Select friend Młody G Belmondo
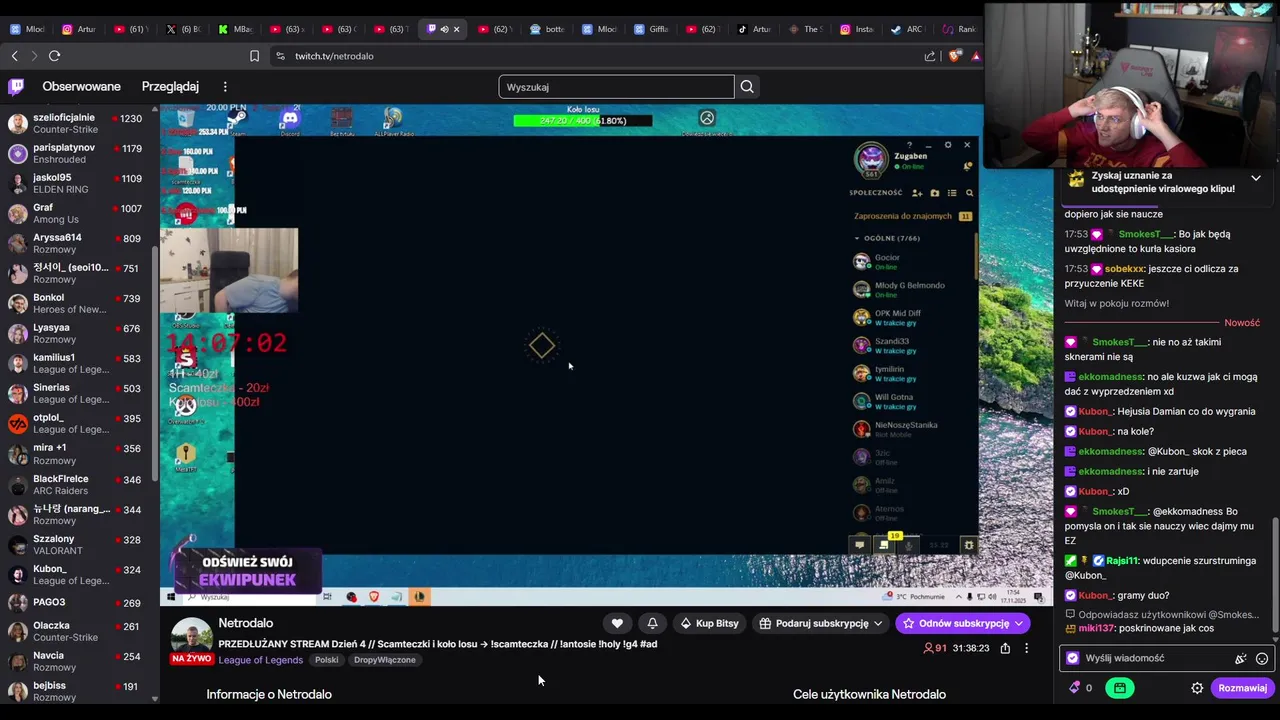This screenshot has height=720, width=1280. (x=910, y=290)
